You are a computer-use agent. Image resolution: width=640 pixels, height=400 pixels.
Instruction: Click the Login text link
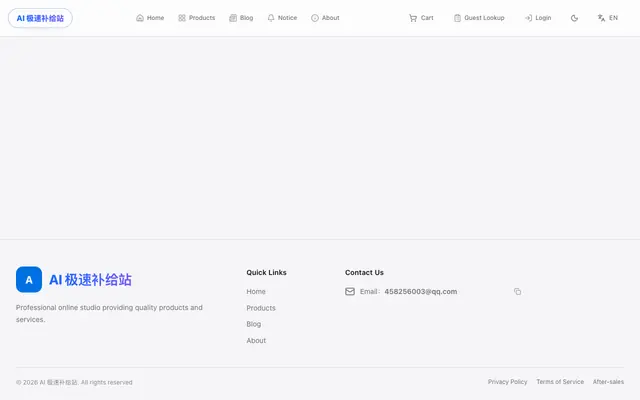tap(543, 18)
